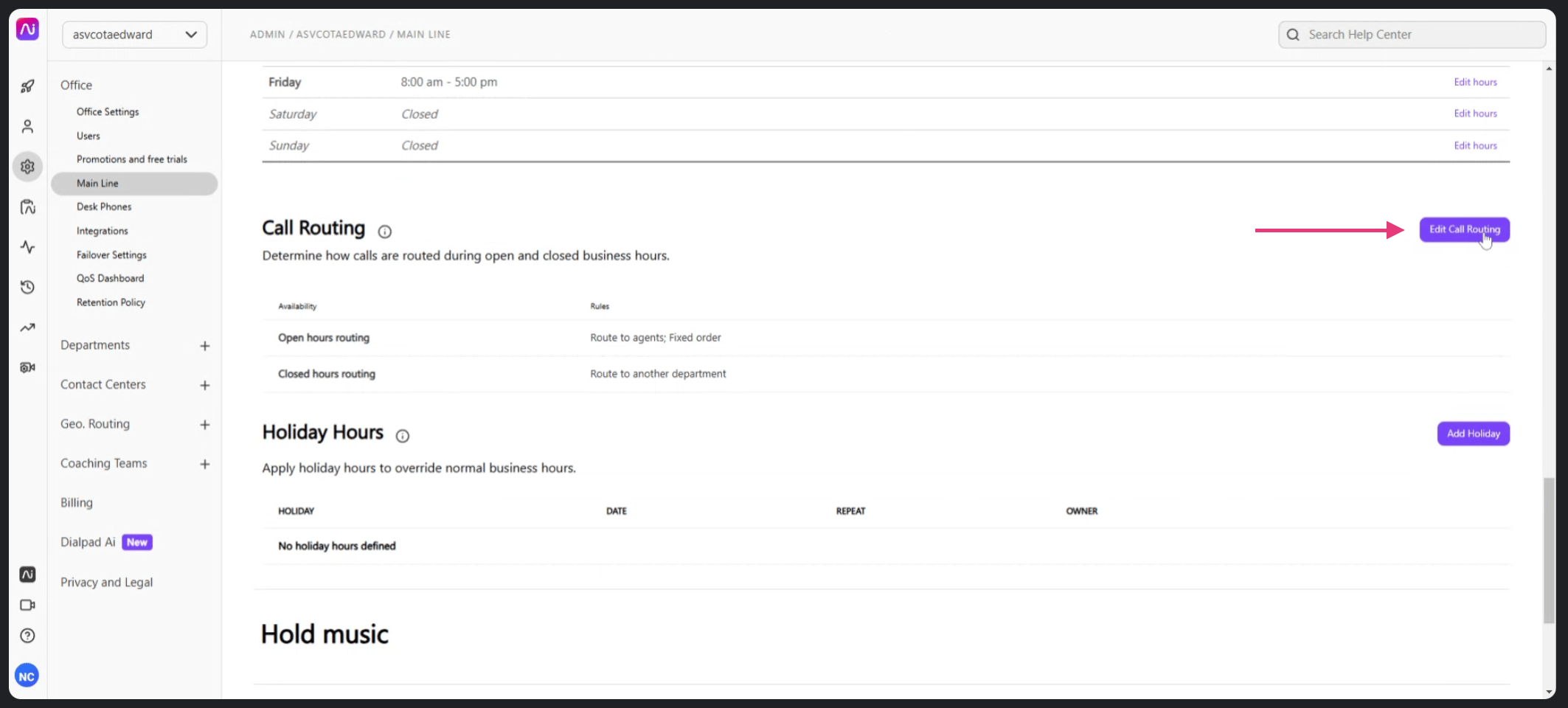Click the Call Routing info icon
The width and height of the screenshot is (1568, 708).
point(385,232)
